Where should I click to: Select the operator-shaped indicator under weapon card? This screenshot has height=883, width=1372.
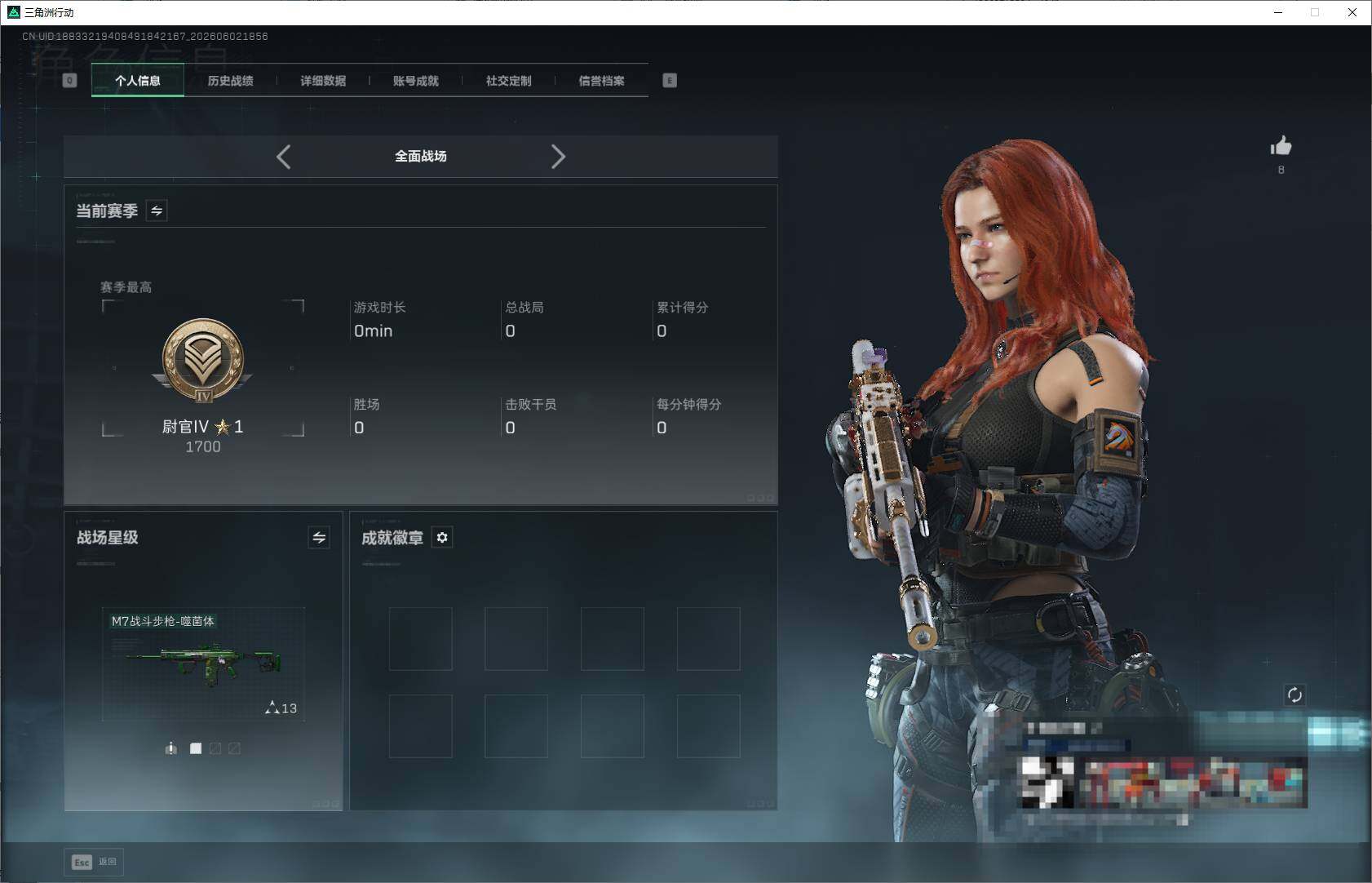pyautogui.click(x=170, y=748)
